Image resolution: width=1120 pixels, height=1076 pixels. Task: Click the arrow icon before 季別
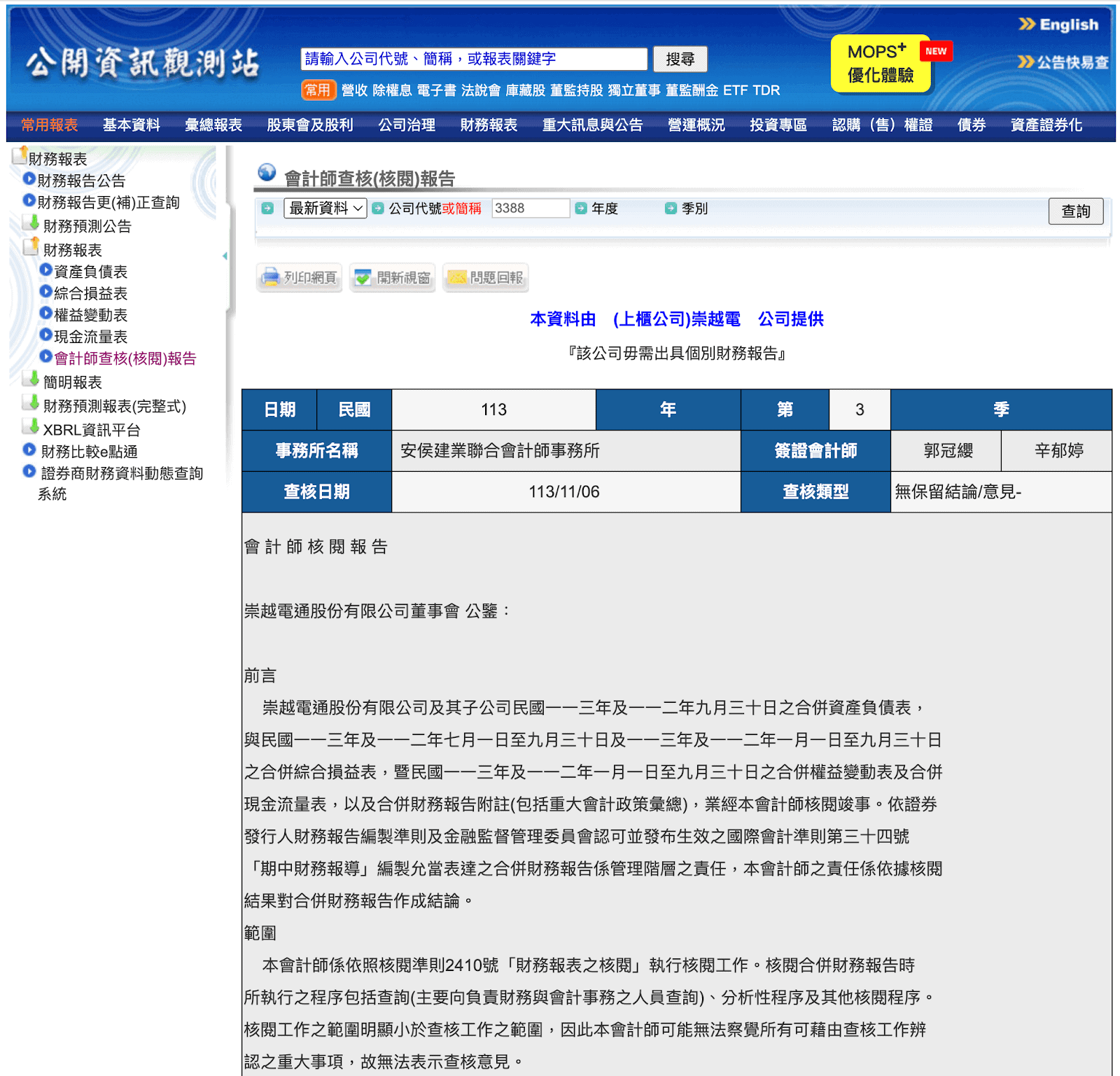coord(671,208)
